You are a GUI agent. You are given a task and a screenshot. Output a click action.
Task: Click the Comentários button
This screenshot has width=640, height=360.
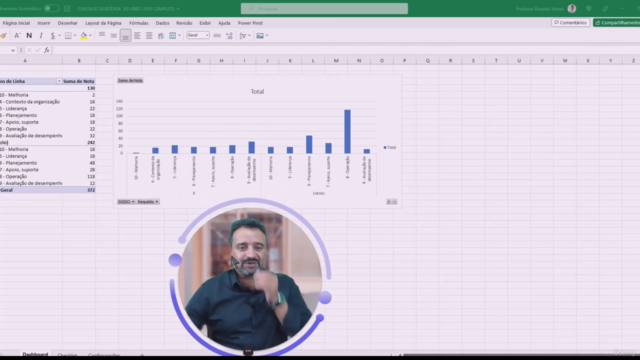570,23
